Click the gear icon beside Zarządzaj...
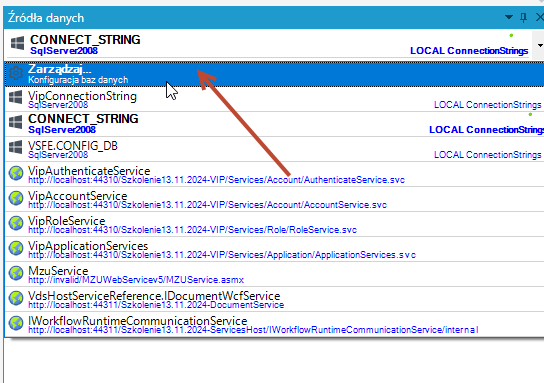Screen dimensions: 544x383 [16, 73]
